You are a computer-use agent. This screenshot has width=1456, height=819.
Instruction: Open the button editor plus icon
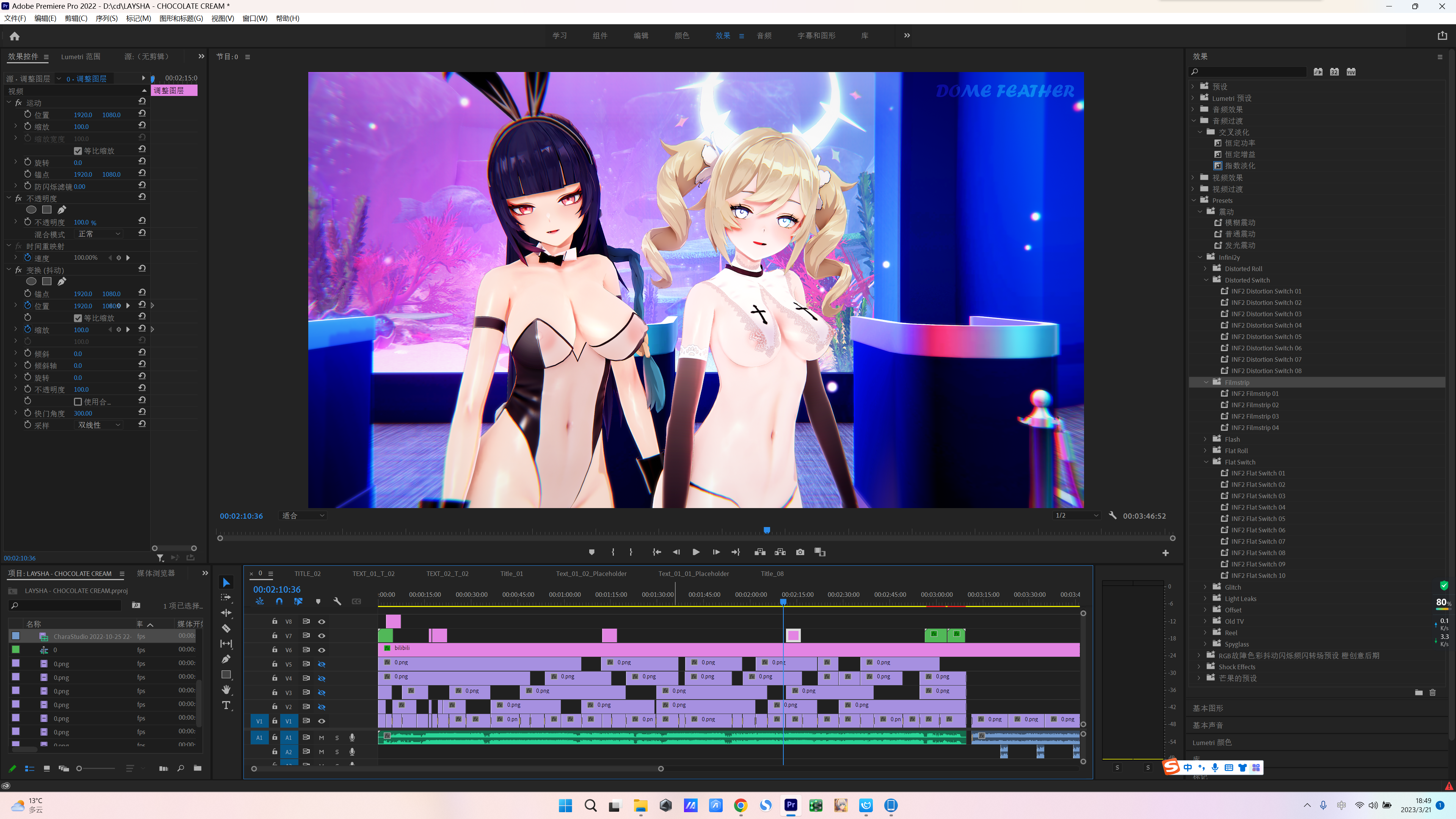pos(1166,553)
